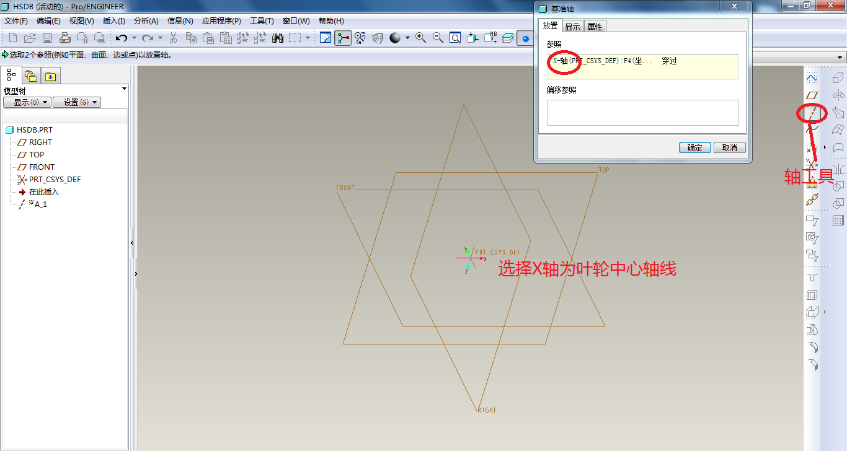
Task: Copy the selection via toolbar icon
Action: (191, 38)
